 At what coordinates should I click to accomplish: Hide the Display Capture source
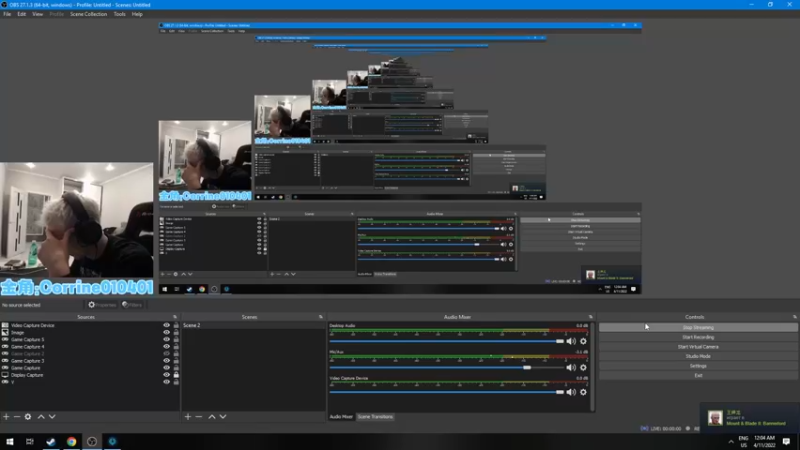[166, 375]
